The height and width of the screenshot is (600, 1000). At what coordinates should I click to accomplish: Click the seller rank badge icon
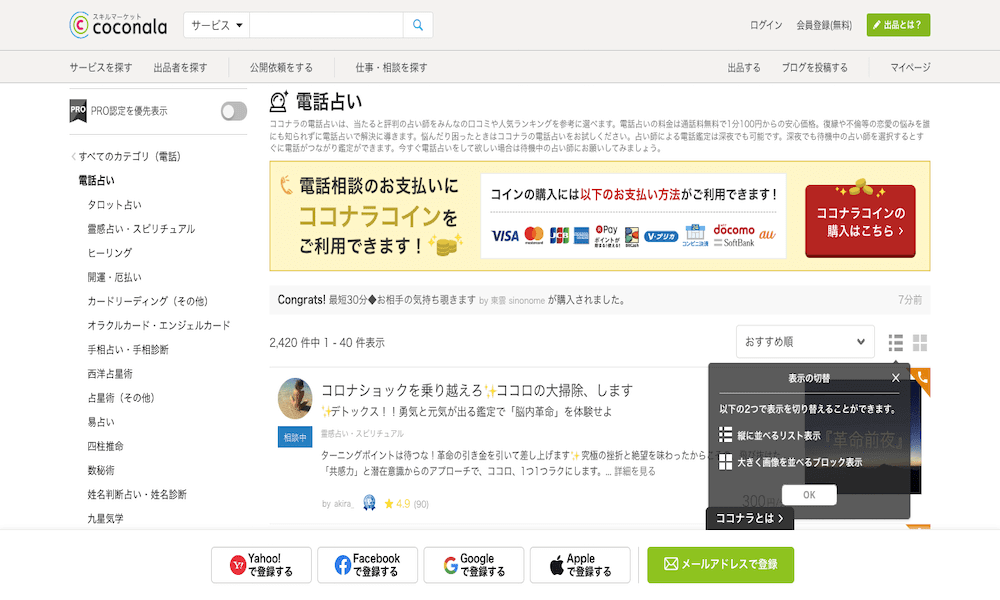click(369, 503)
